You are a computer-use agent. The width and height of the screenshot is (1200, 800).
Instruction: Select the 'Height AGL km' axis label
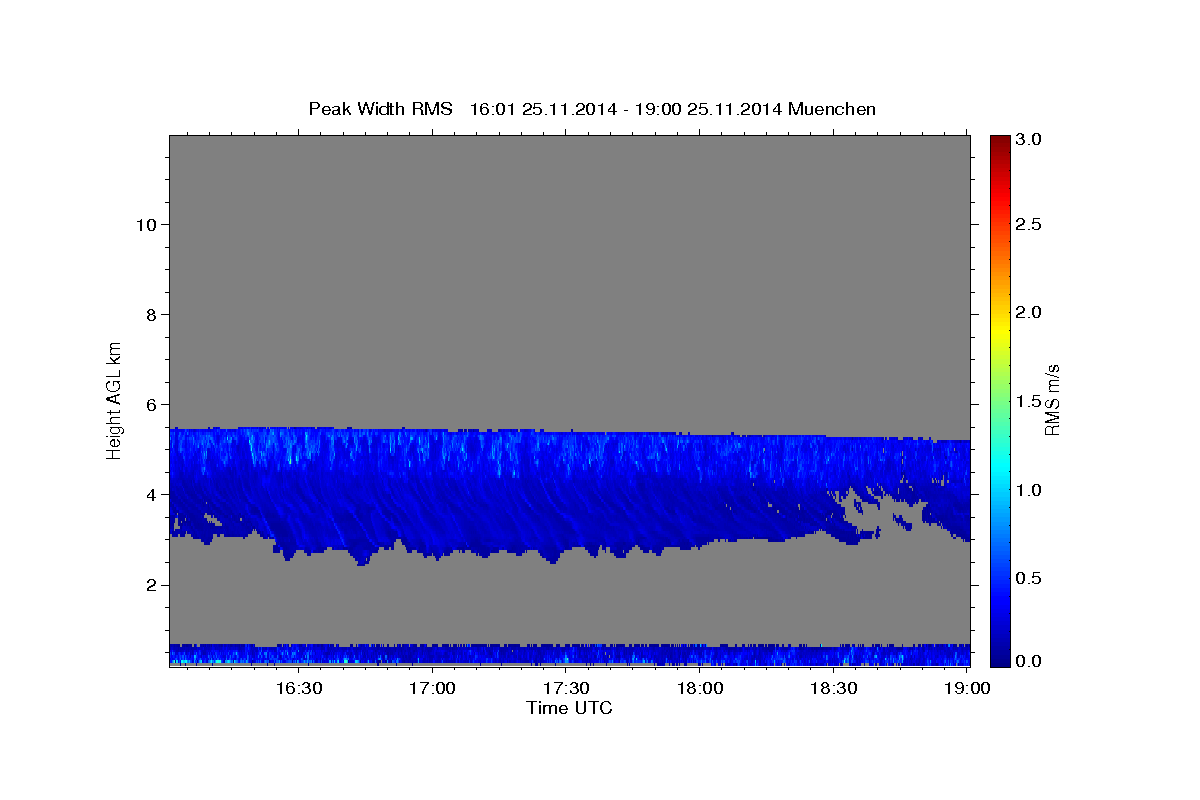tap(115, 400)
